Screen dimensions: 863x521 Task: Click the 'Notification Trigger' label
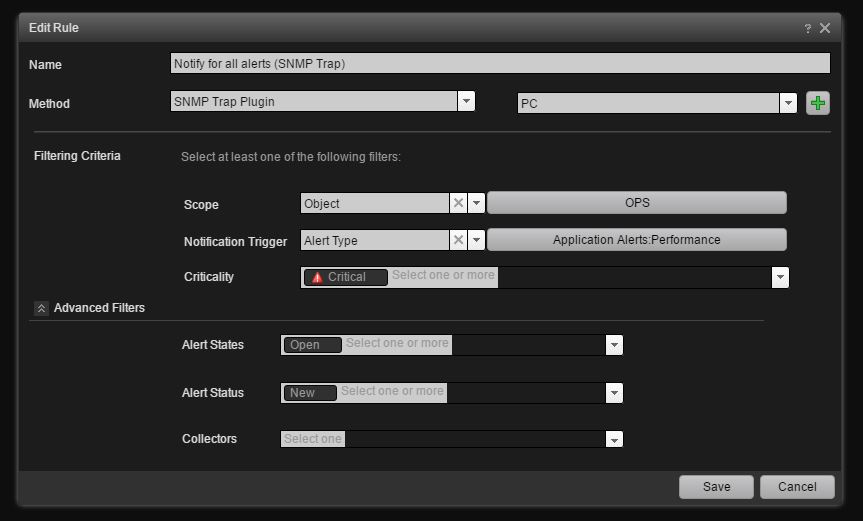pos(235,242)
